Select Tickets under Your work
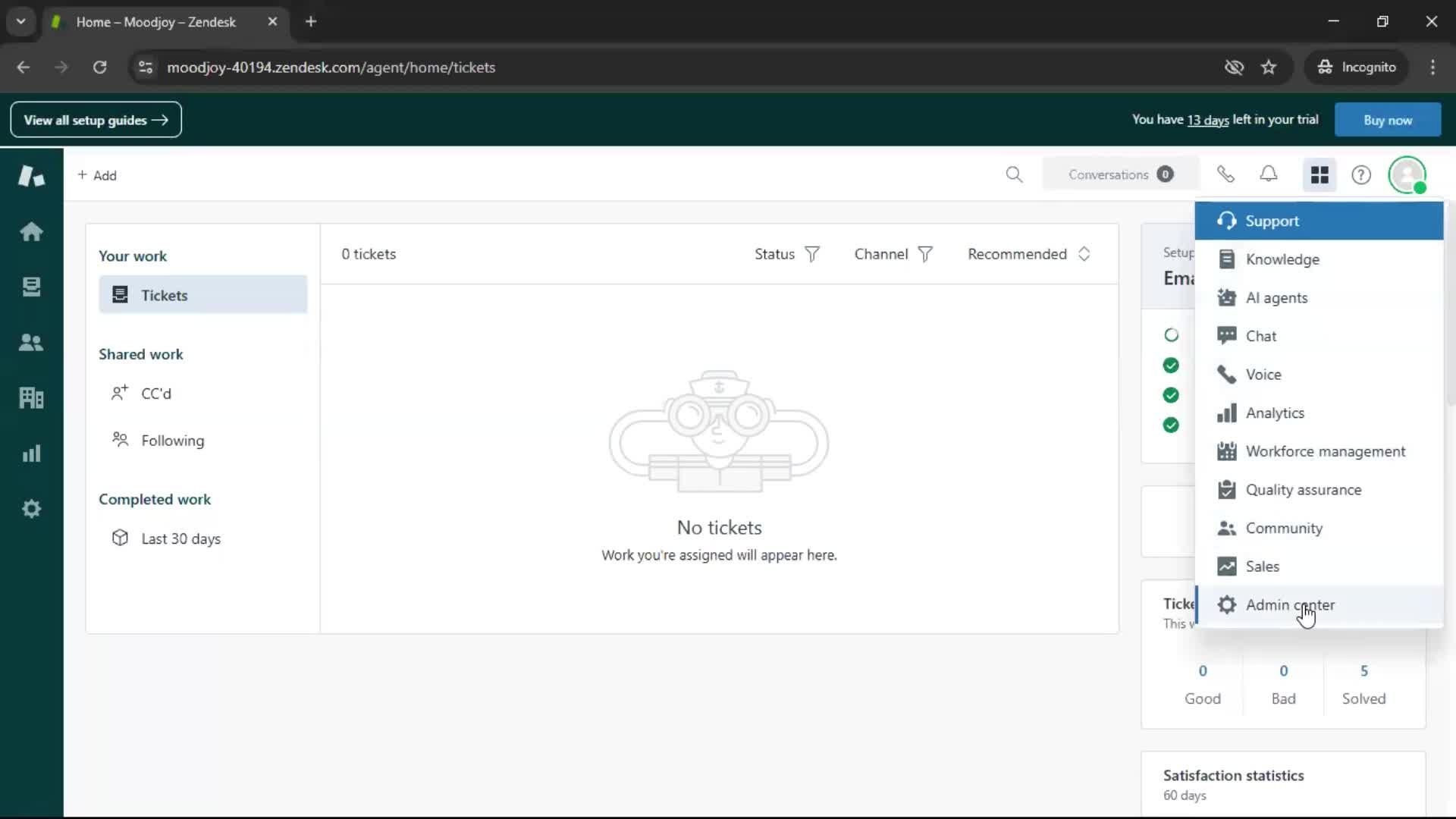Viewport: 1456px width, 819px height. coord(202,295)
